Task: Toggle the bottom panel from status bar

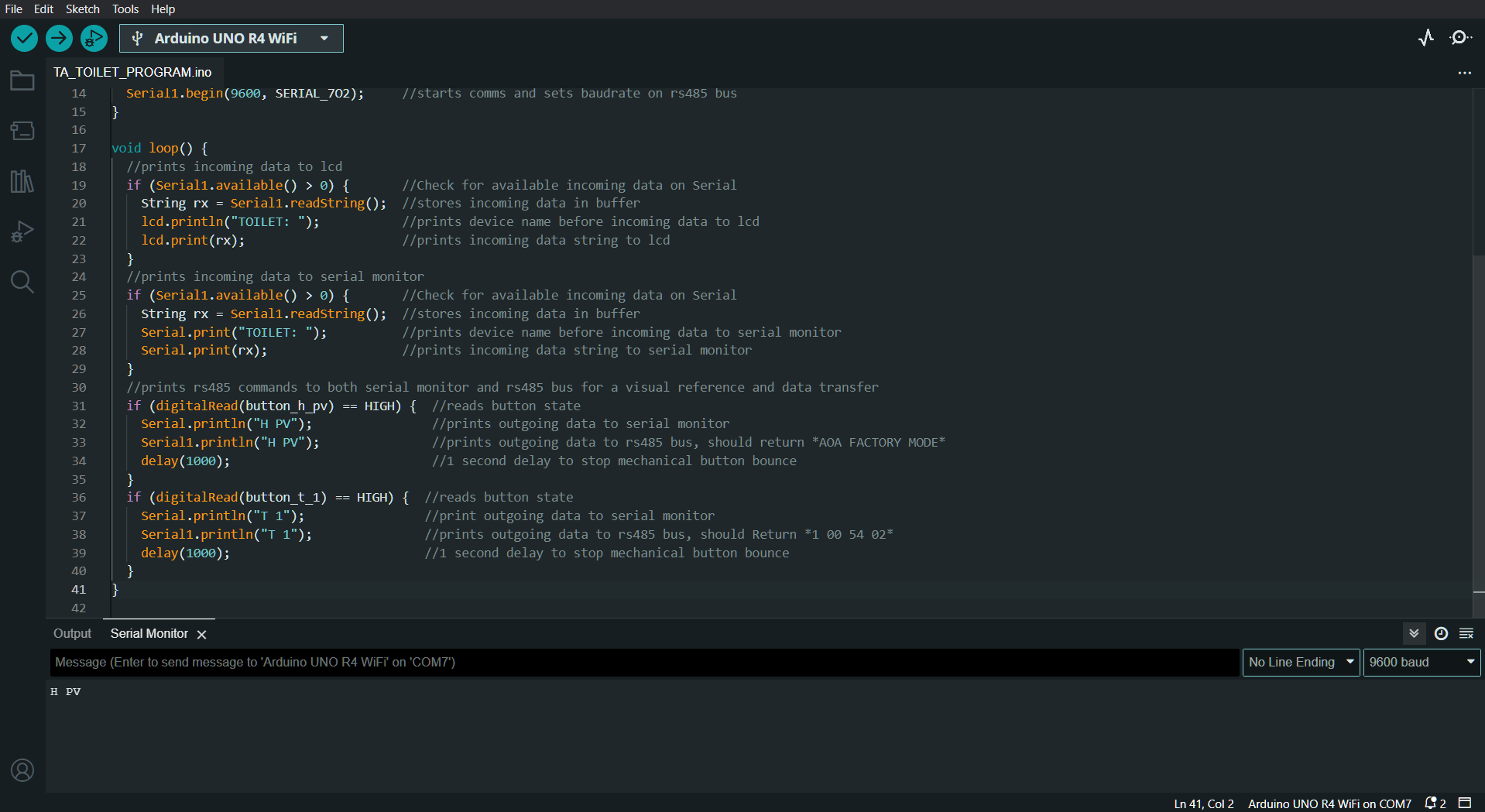Action: pos(1465,803)
